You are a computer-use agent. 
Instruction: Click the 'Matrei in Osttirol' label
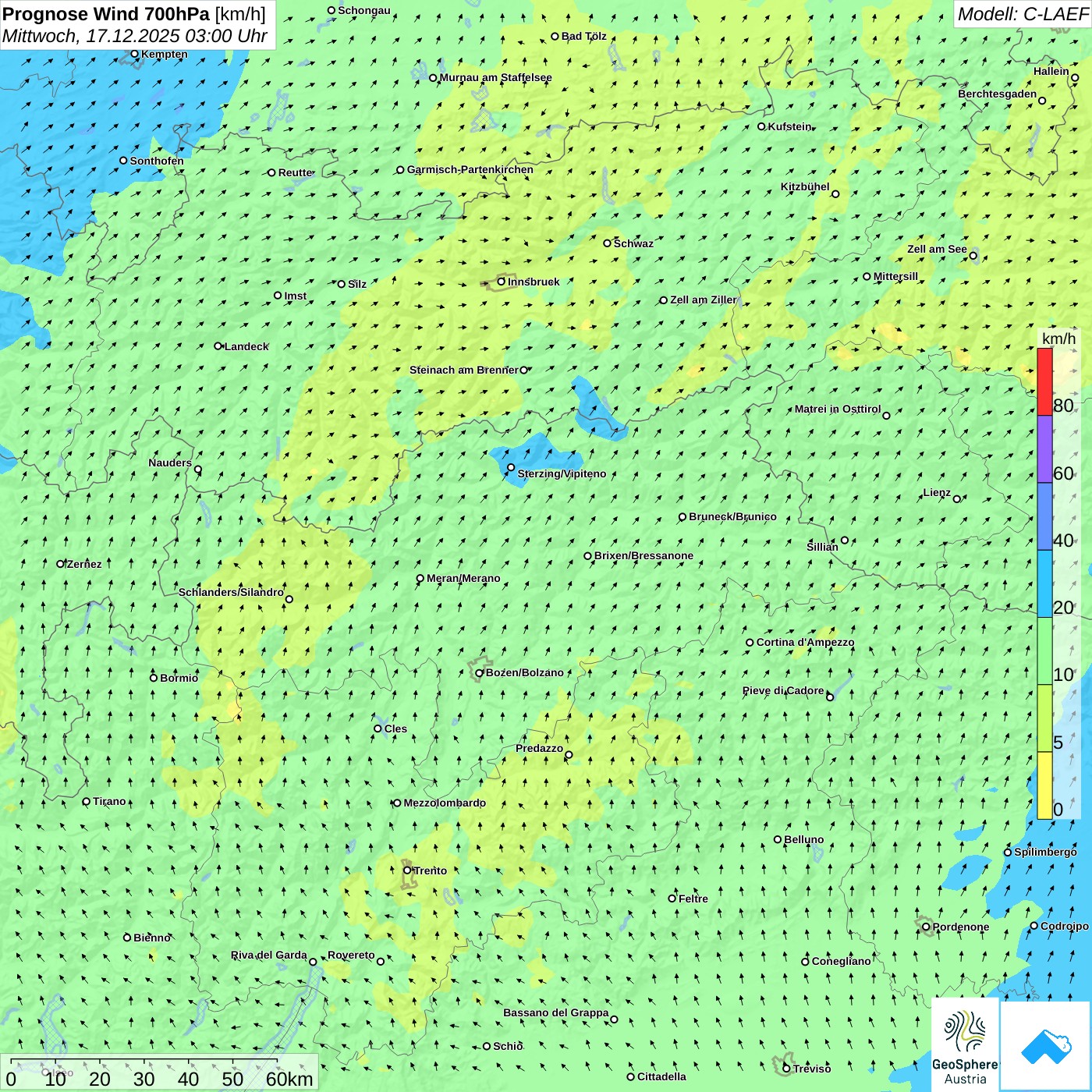click(x=838, y=409)
